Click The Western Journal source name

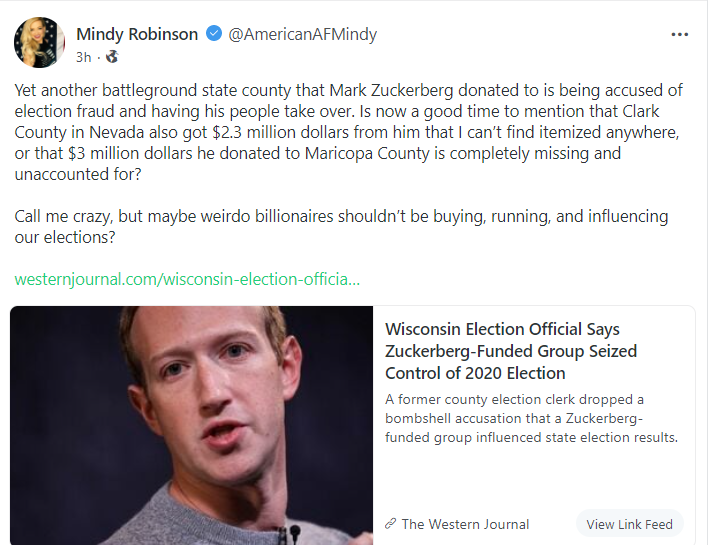click(x=465, y=524)
